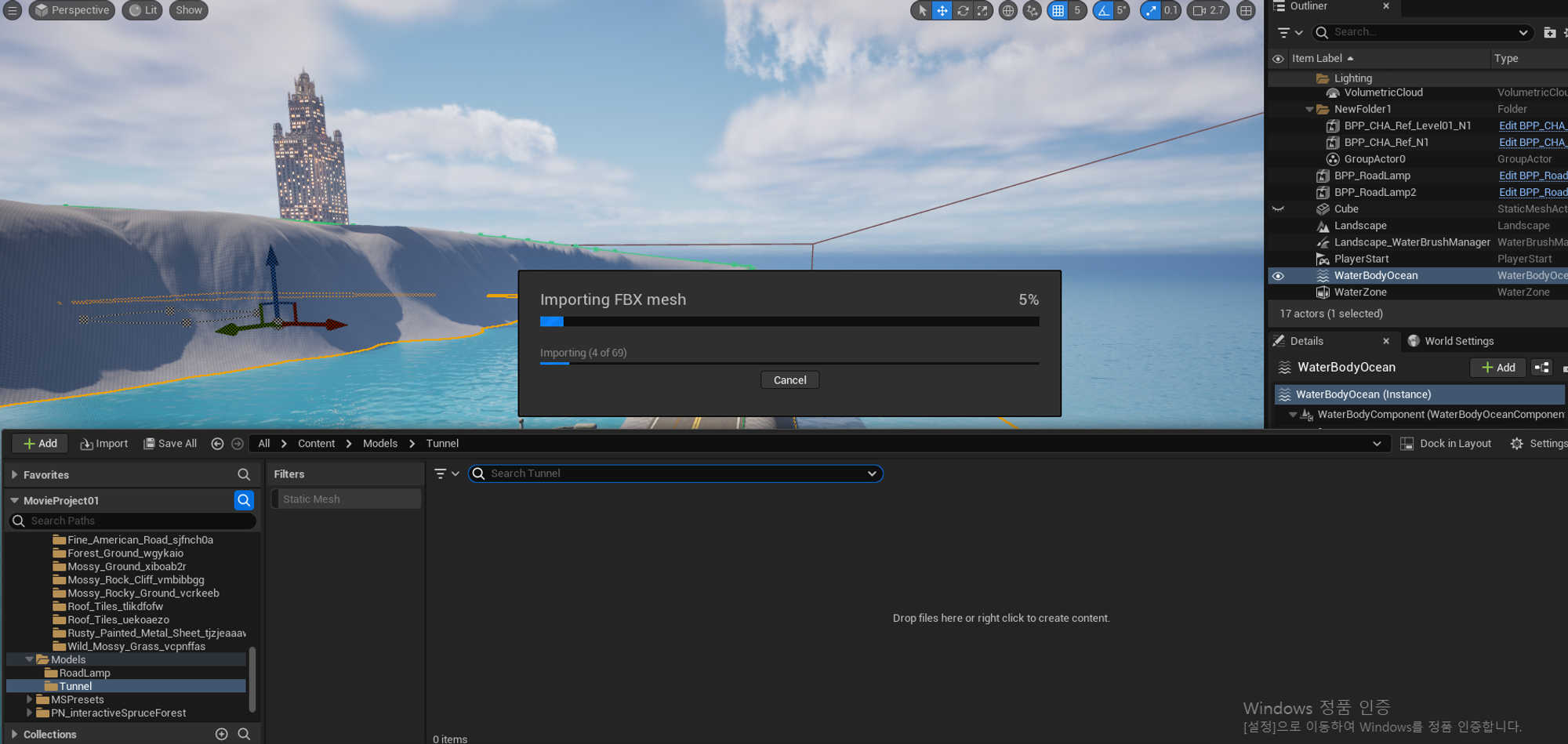Screen dimensions: 1568x744
Task: Open Edit BPP_CHA link for BPP_CHA_Ref_N1
Action: [x=1532, y=142]
